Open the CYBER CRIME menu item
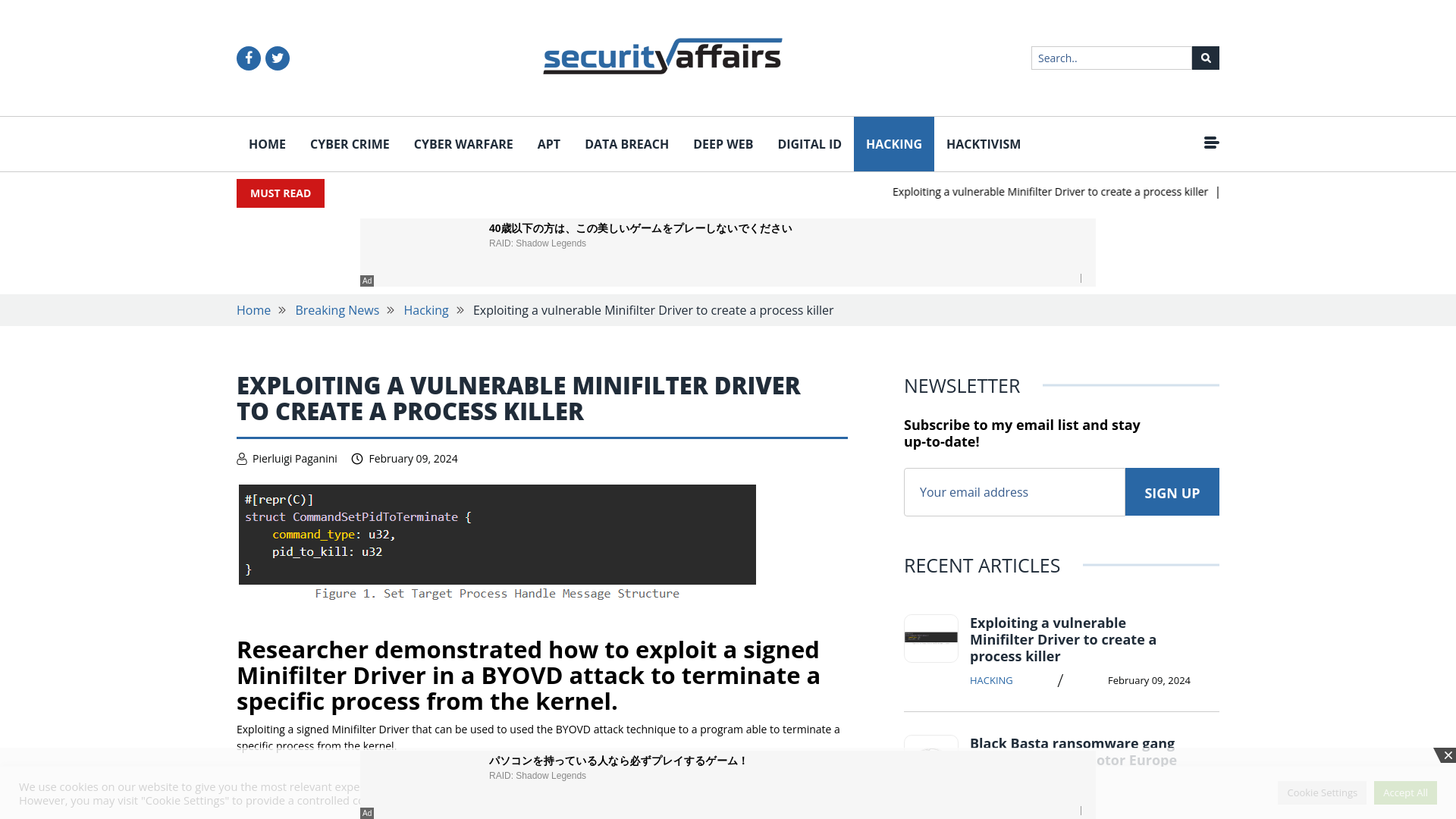 (350, 143)
